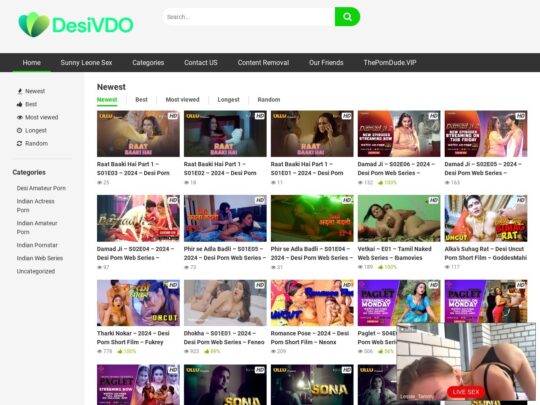Open the Contact US menu item
Image resolution: width=540 pixels, height=405 pixels.
coord(201,63)
